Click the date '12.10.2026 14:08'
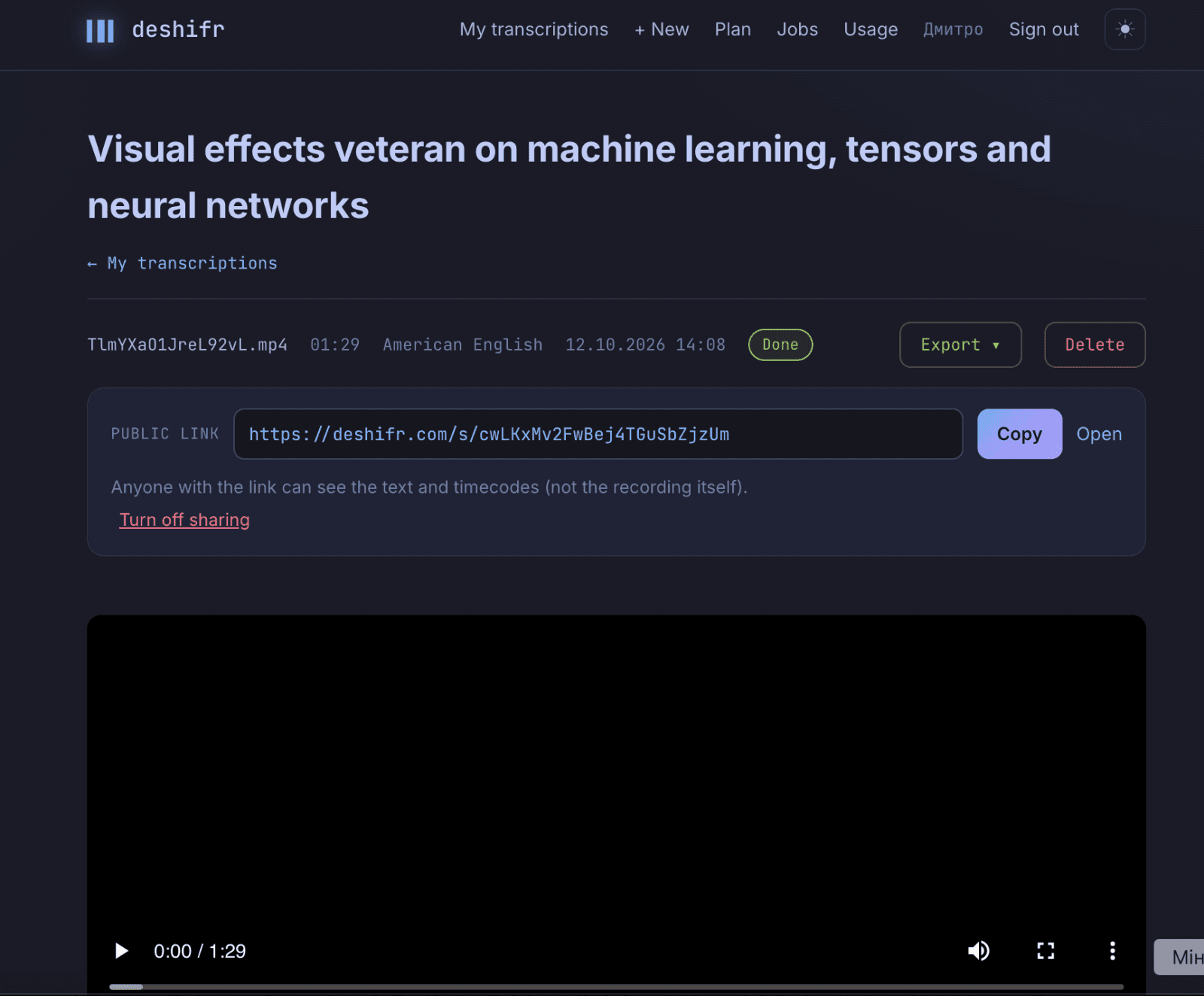Screen dimensions: 1204x996 (x=646, y=345)
